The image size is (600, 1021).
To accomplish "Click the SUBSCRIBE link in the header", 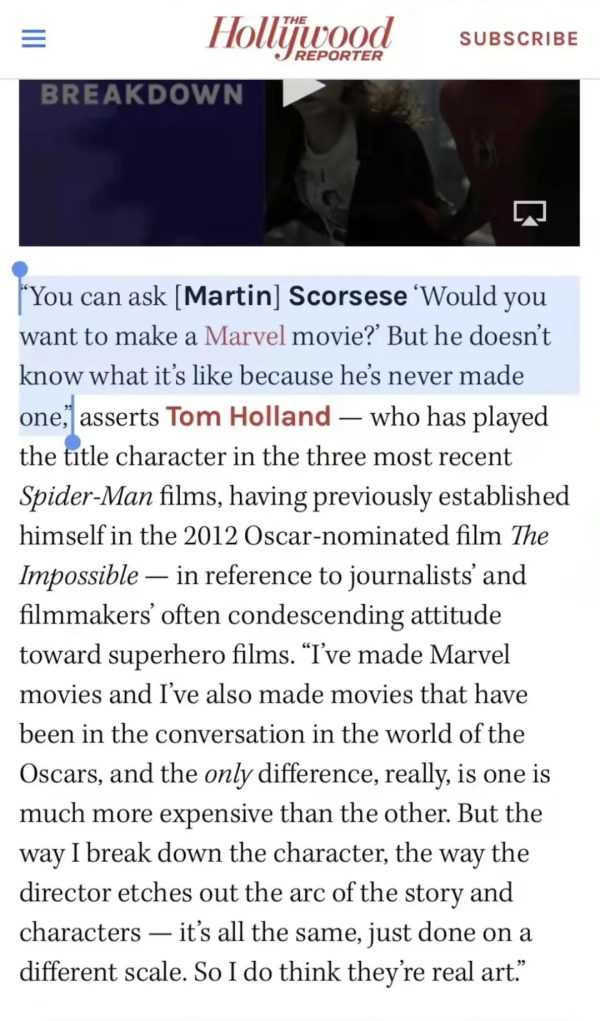I will pyautogui.click(x=518, y=39).
